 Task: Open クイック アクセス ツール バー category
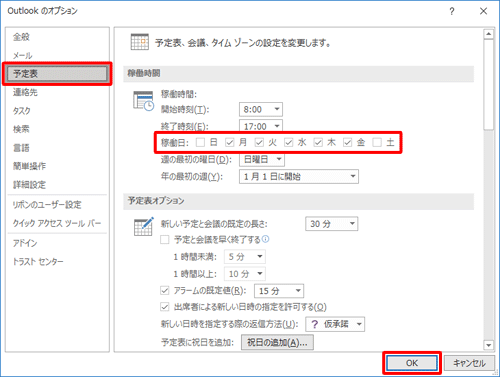57,223
